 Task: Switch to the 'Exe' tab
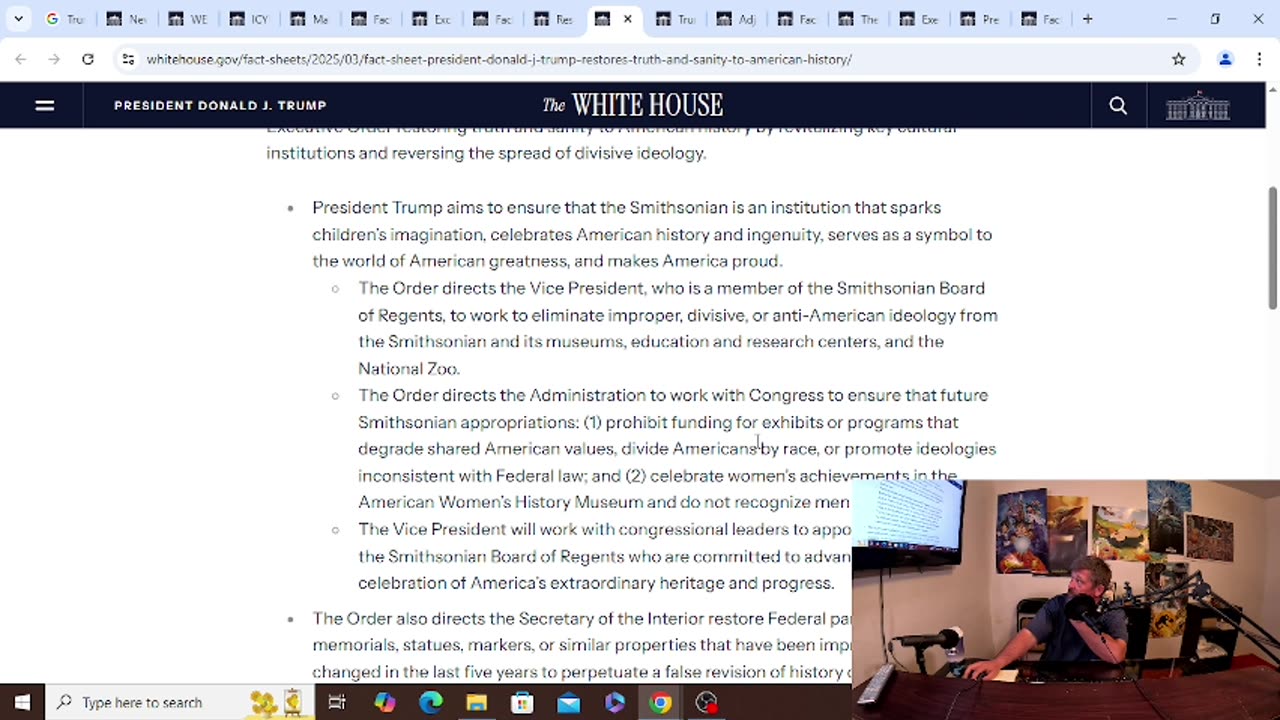920,19
